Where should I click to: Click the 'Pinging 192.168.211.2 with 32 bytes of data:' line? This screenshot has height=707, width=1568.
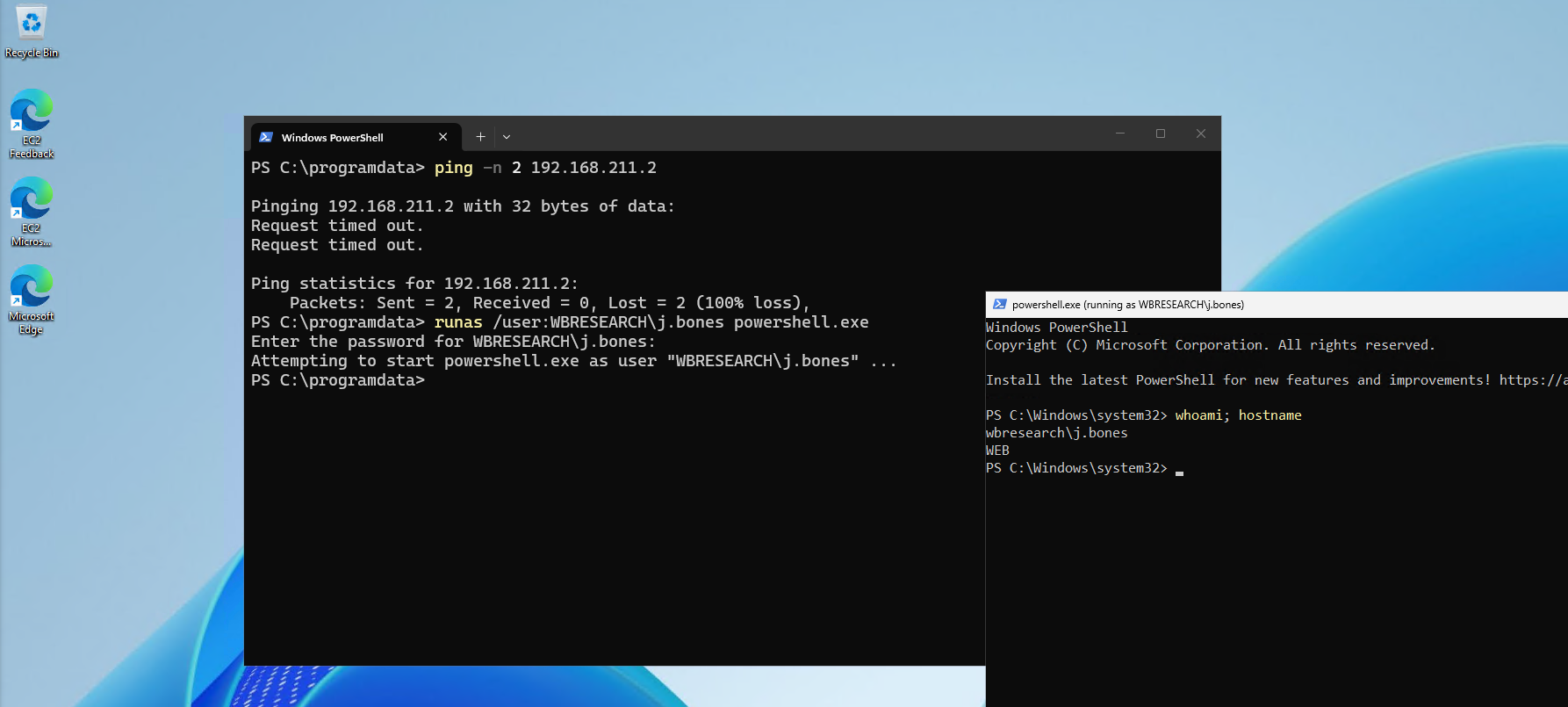coord(463,206)
